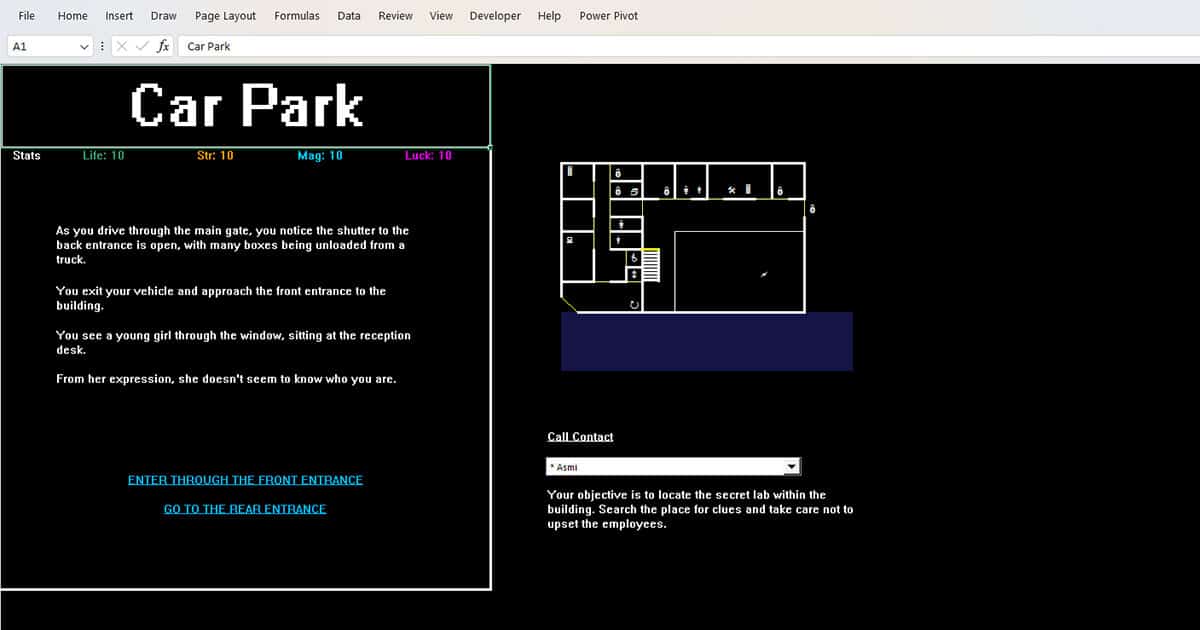This screenshot has height=630, width=1200.
Task: Click the wheelchair icon on the floor map
Action: (633, 258)
